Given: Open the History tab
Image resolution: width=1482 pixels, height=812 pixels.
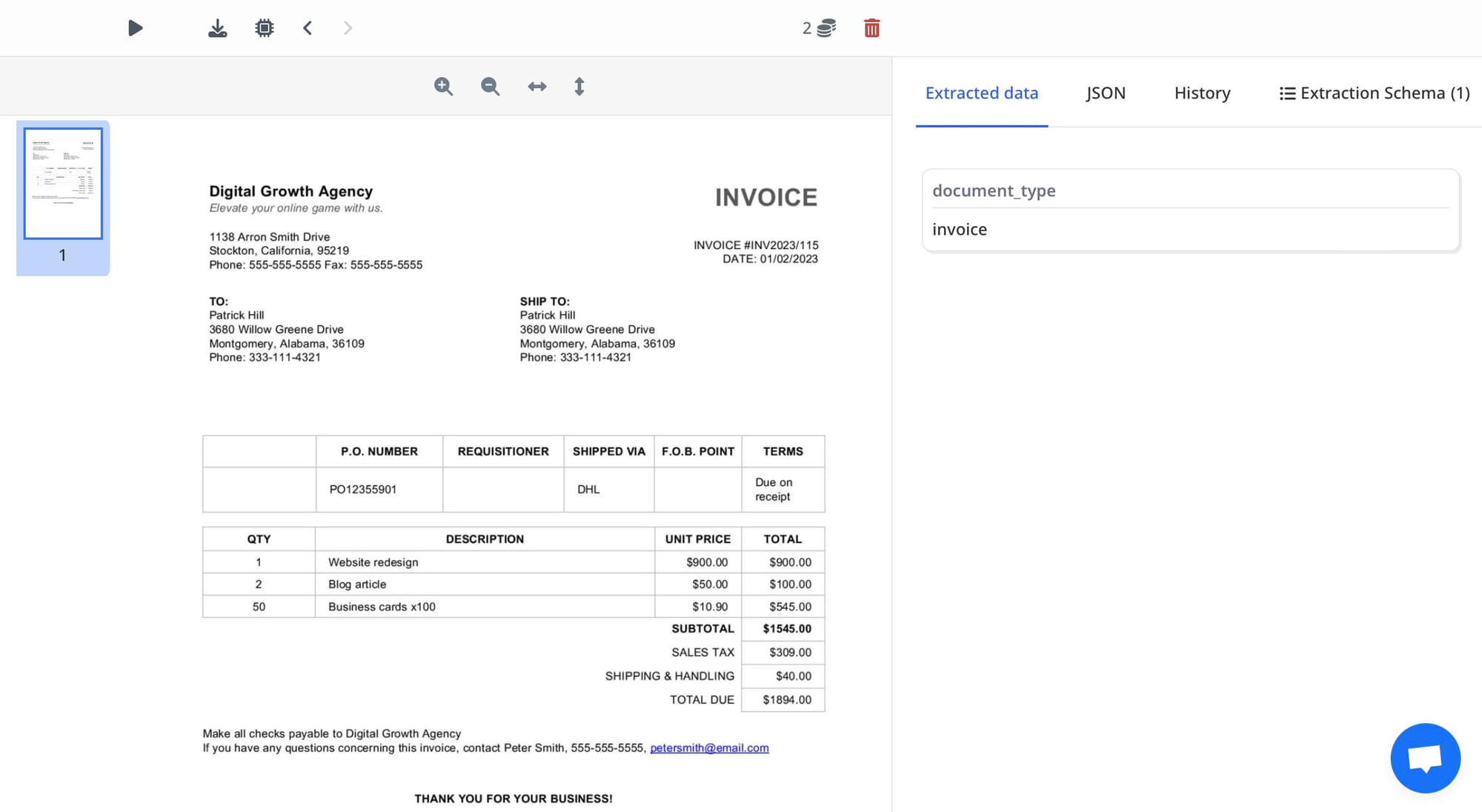Looking at the screenshot, I should [1202, 93].
